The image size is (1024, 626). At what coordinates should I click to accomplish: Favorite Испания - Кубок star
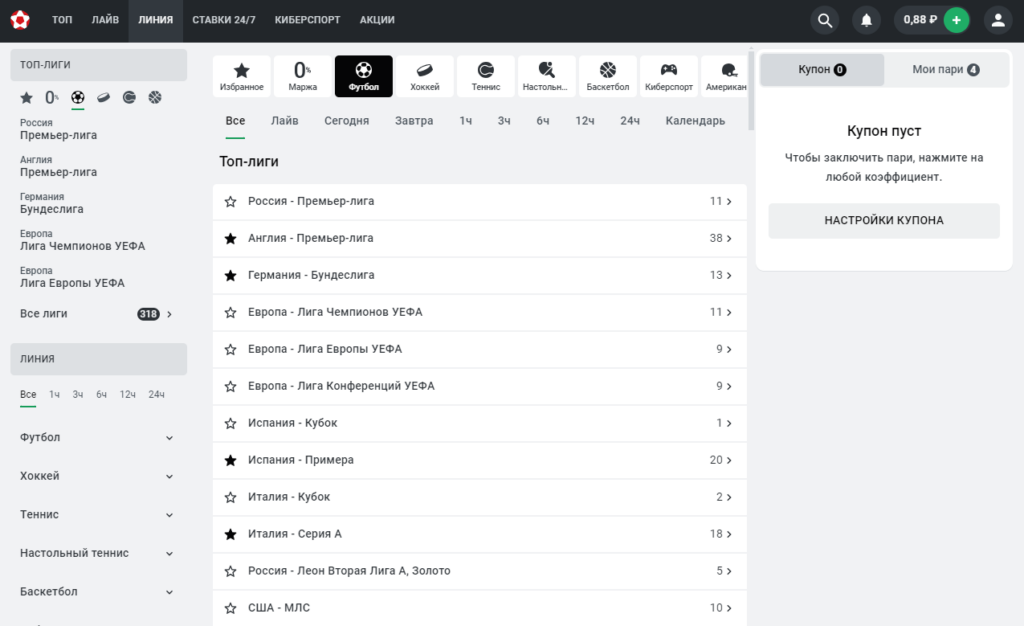(231, 424)
